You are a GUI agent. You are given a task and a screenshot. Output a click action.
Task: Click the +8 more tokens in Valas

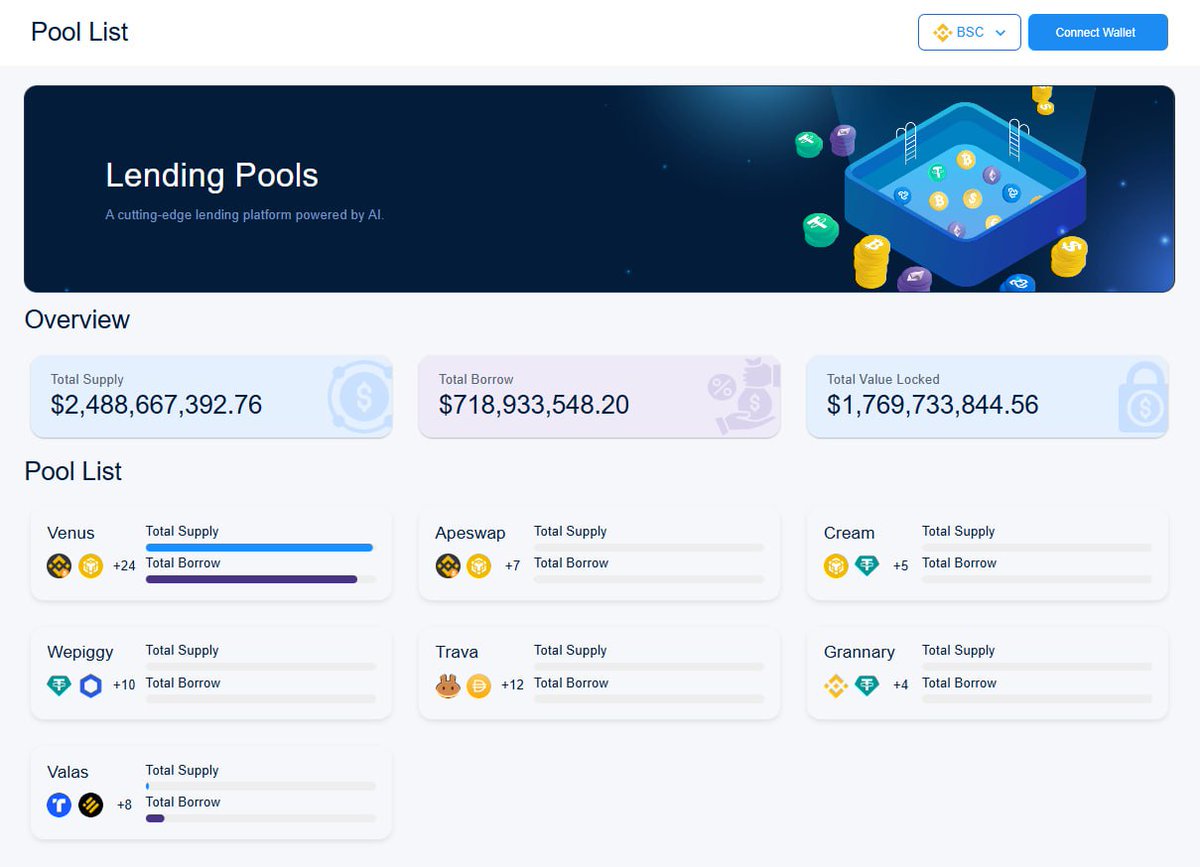pos(124,805)
